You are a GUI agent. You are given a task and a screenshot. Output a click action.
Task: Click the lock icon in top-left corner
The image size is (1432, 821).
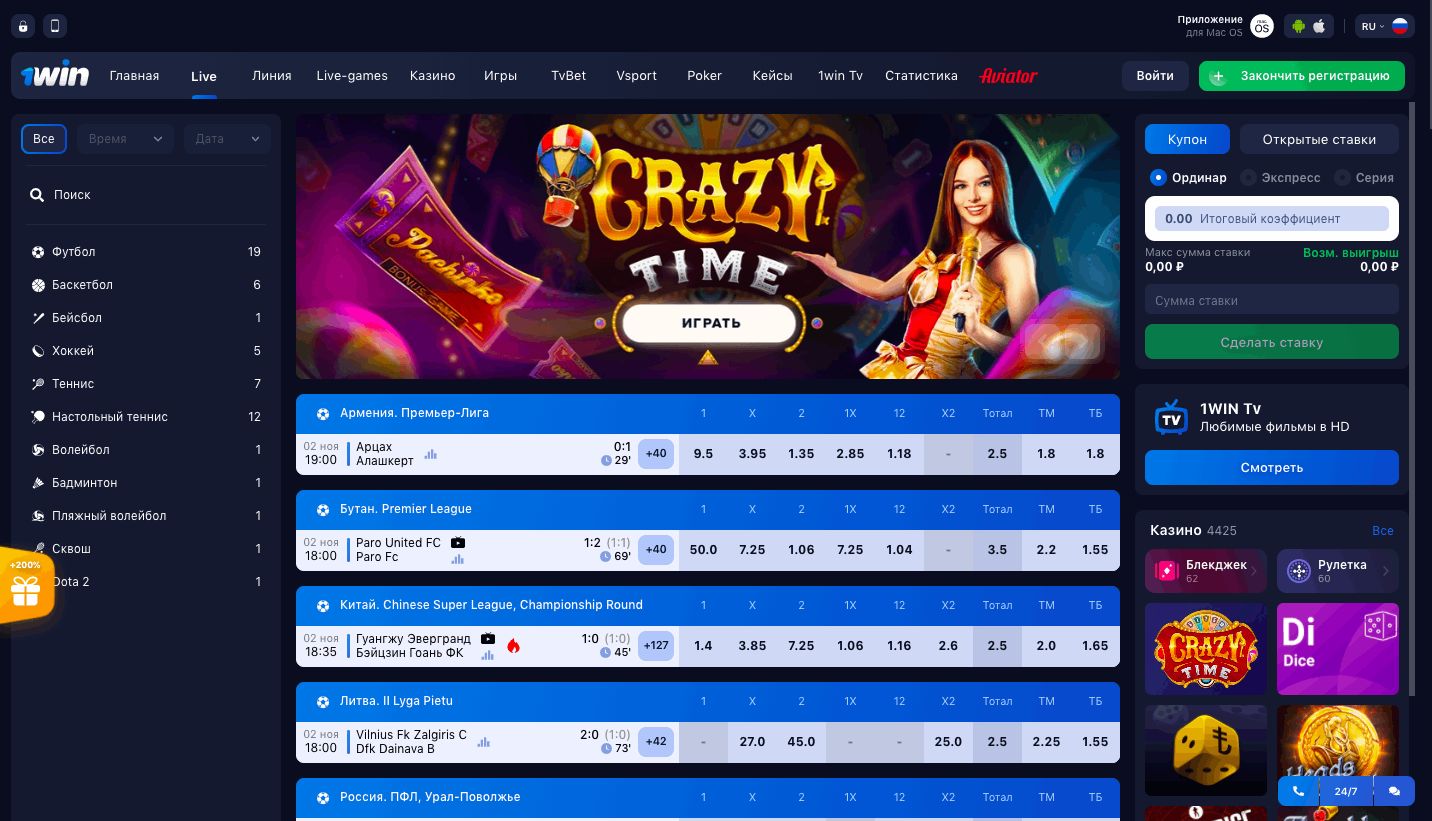click(x=24, y=26)
